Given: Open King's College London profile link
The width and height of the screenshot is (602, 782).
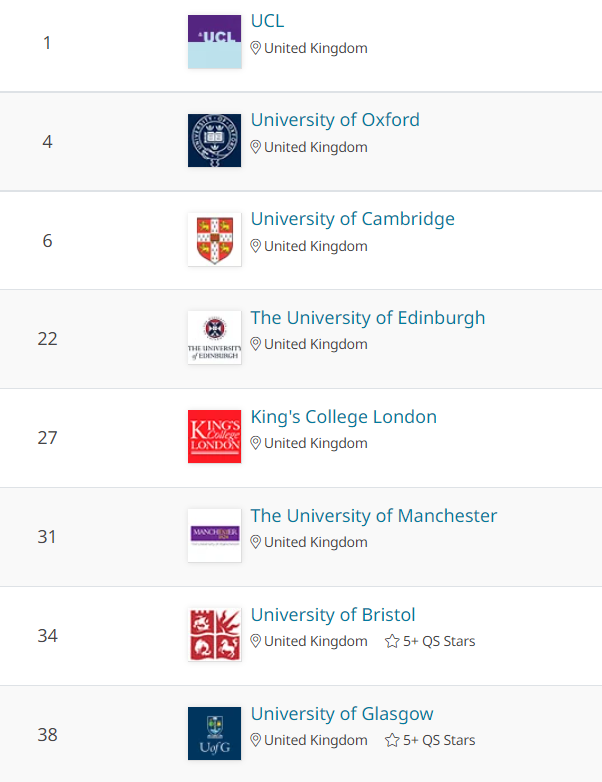Looking at the screenshot, I should 344,417.
